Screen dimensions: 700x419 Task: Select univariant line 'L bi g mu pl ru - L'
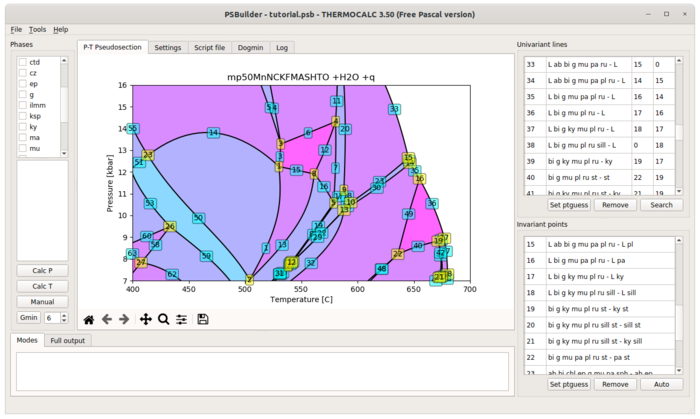click(600, 113)
